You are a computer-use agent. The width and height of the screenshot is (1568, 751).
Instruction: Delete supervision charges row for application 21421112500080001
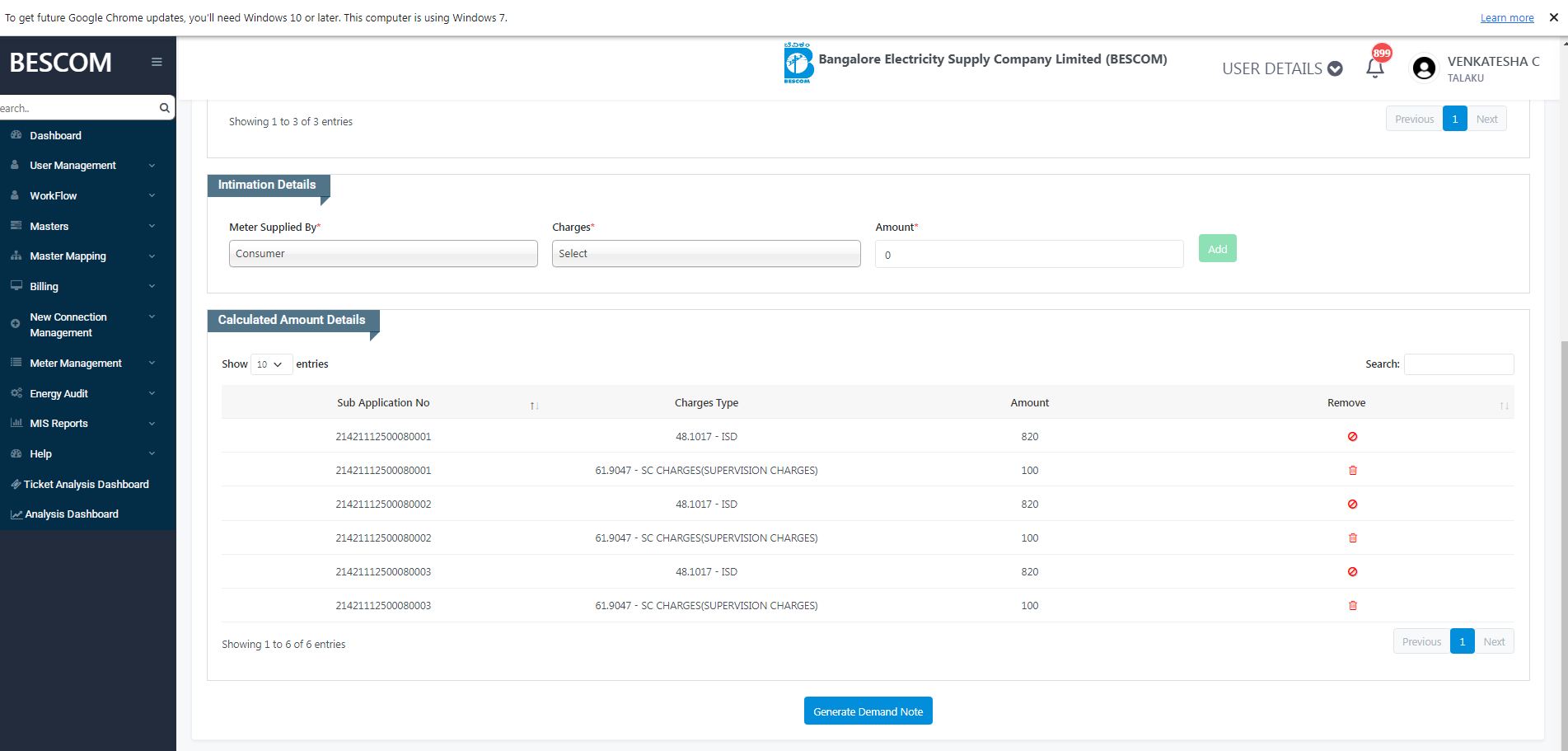(x=1352, y=471)
